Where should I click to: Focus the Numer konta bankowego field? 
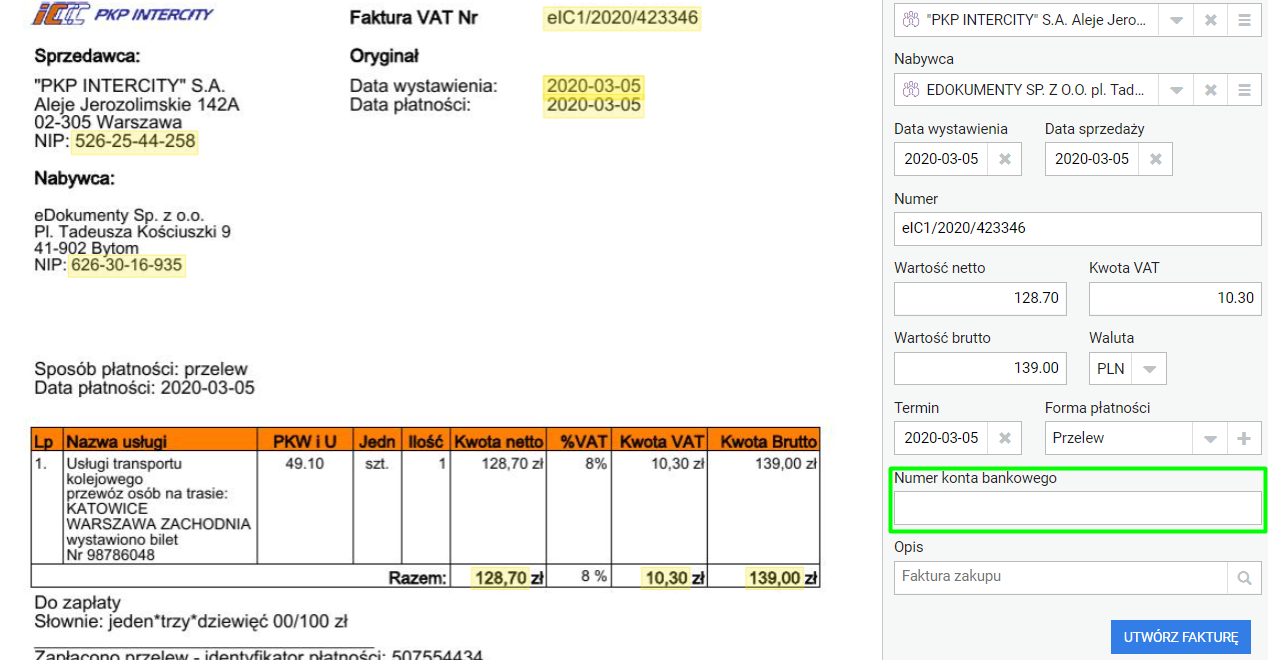point(1078,508)
